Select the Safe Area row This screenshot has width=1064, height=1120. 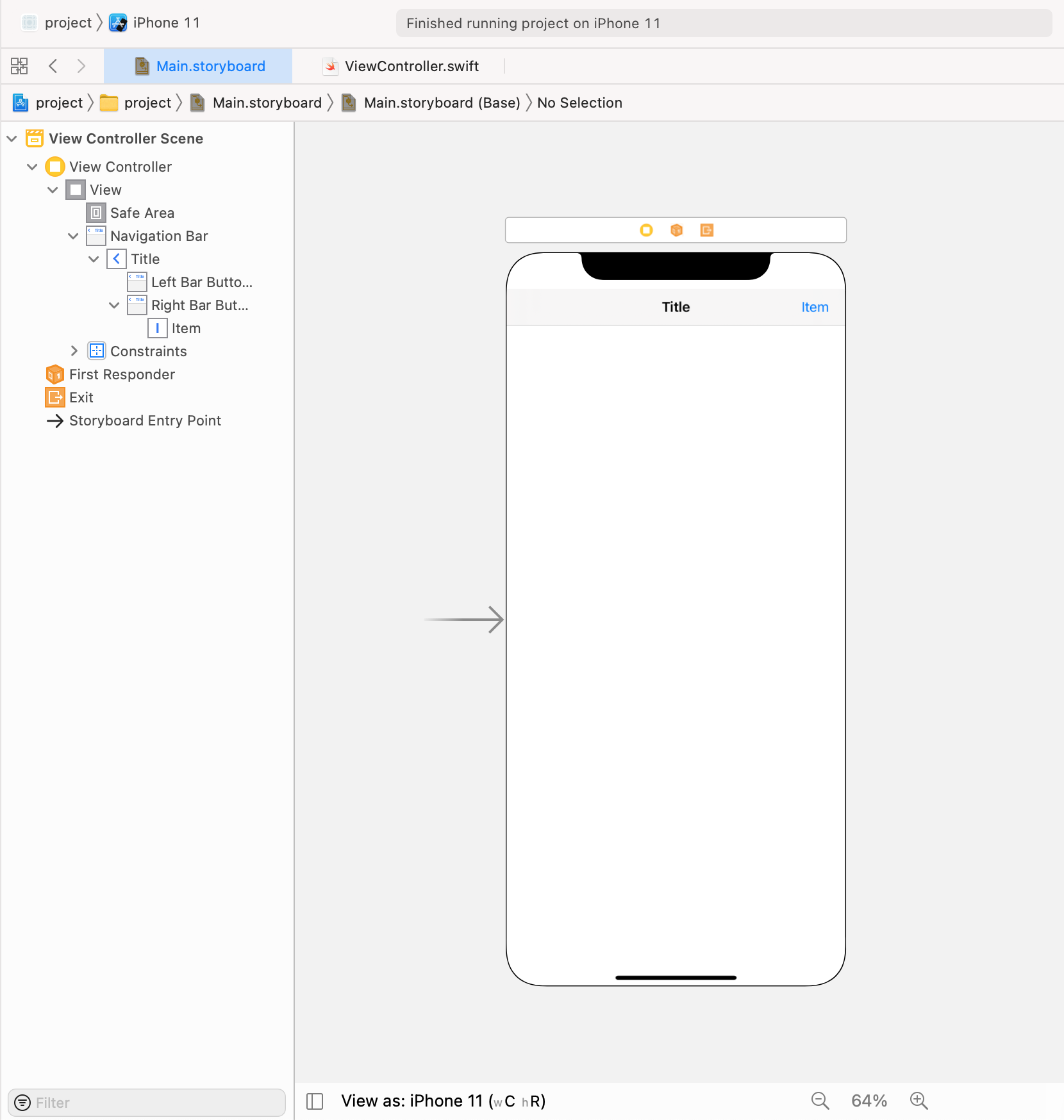[x=147, y=213]
